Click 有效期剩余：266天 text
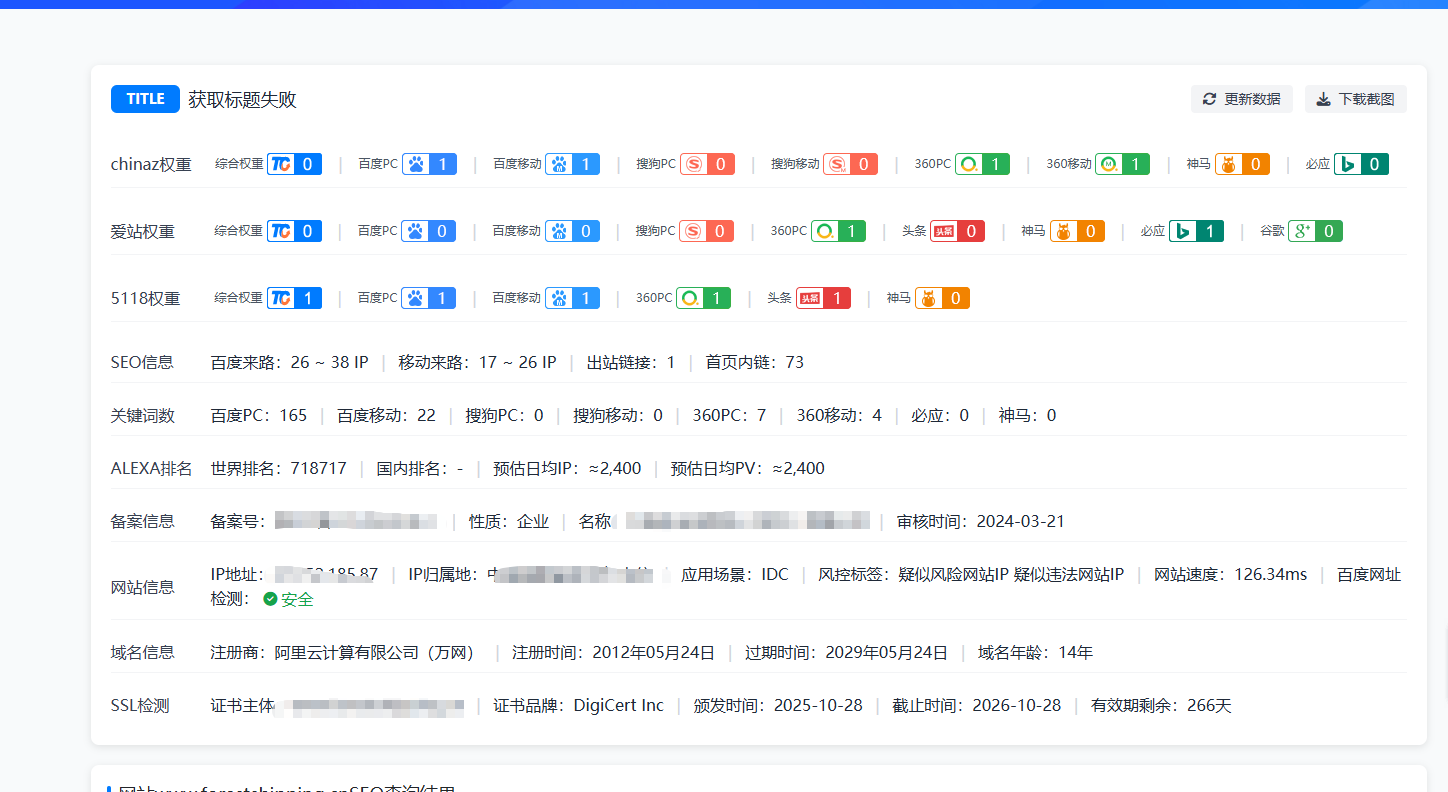This screenshot has height=792, width=1448. point(1161,705)
